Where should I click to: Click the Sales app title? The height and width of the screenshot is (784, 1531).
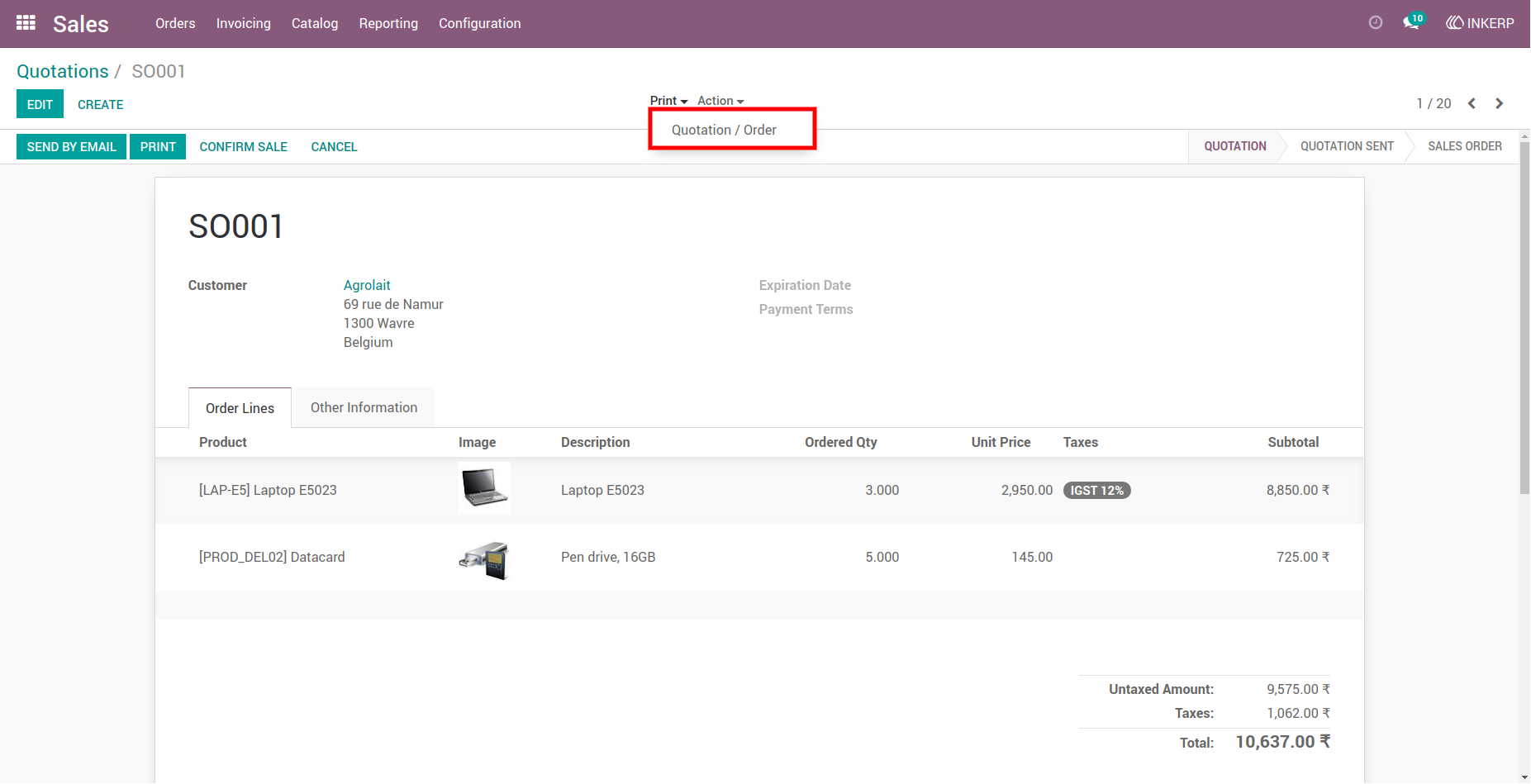click(81, 24)
